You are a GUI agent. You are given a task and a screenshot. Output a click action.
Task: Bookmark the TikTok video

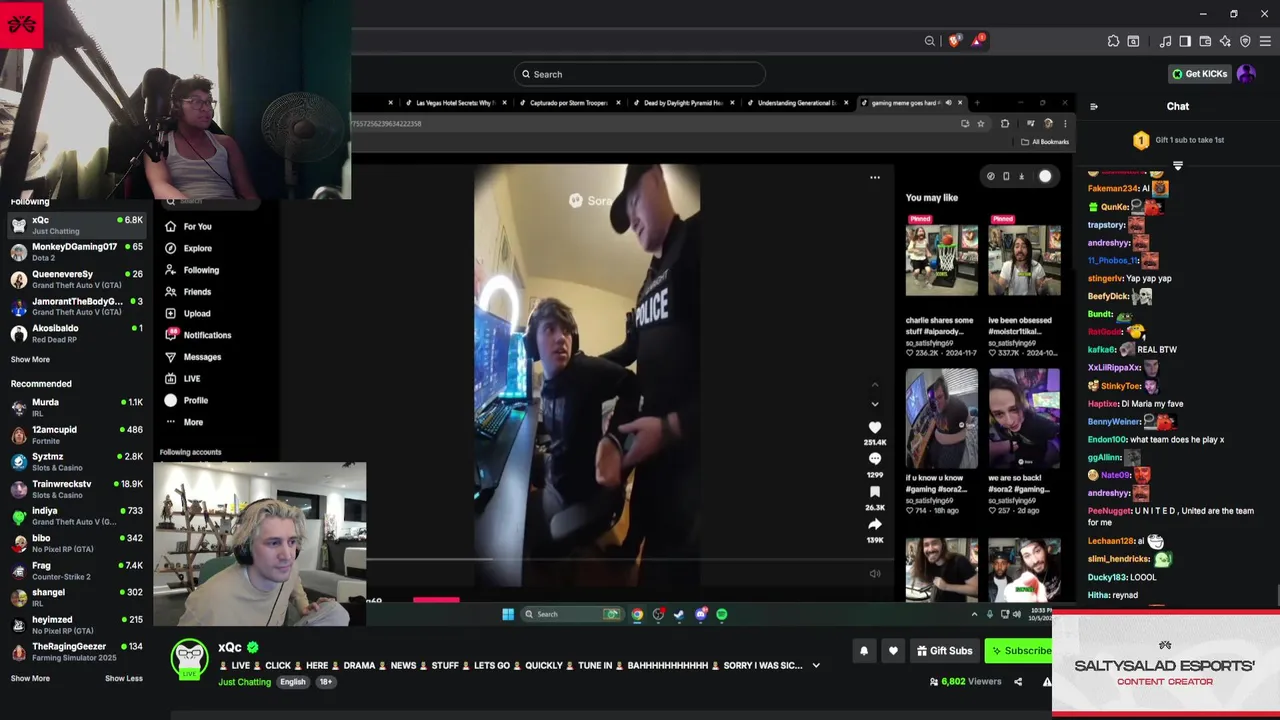click(875, 492)
